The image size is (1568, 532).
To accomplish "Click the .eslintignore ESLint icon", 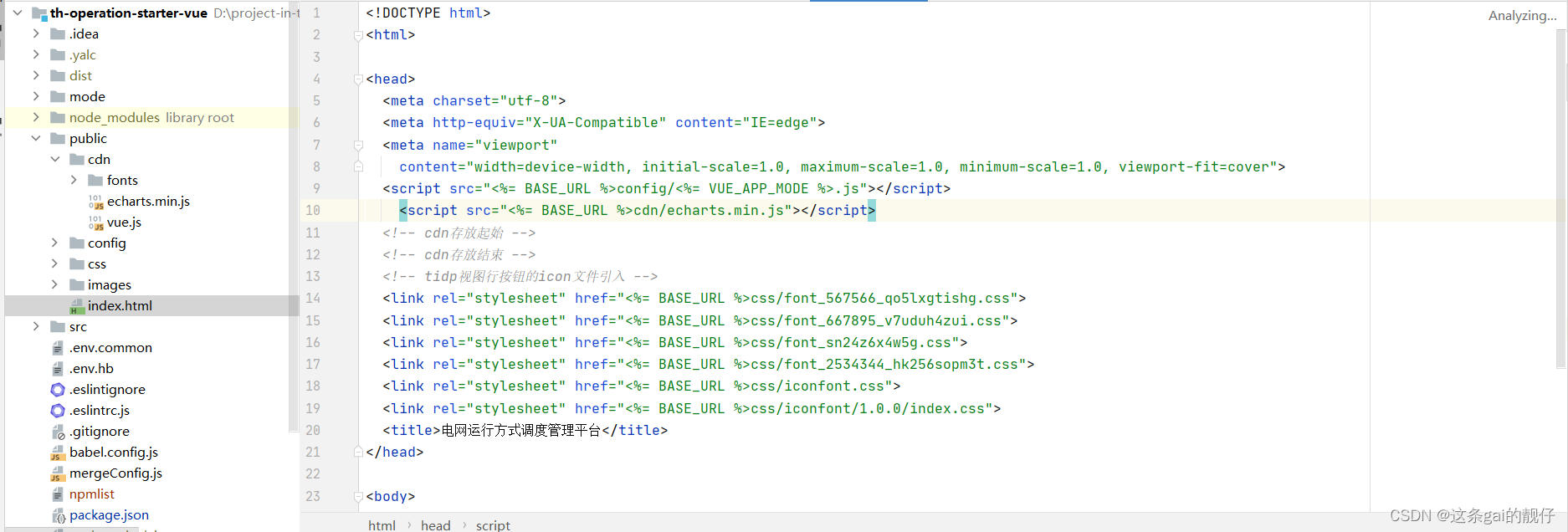I will pos(58,389).
